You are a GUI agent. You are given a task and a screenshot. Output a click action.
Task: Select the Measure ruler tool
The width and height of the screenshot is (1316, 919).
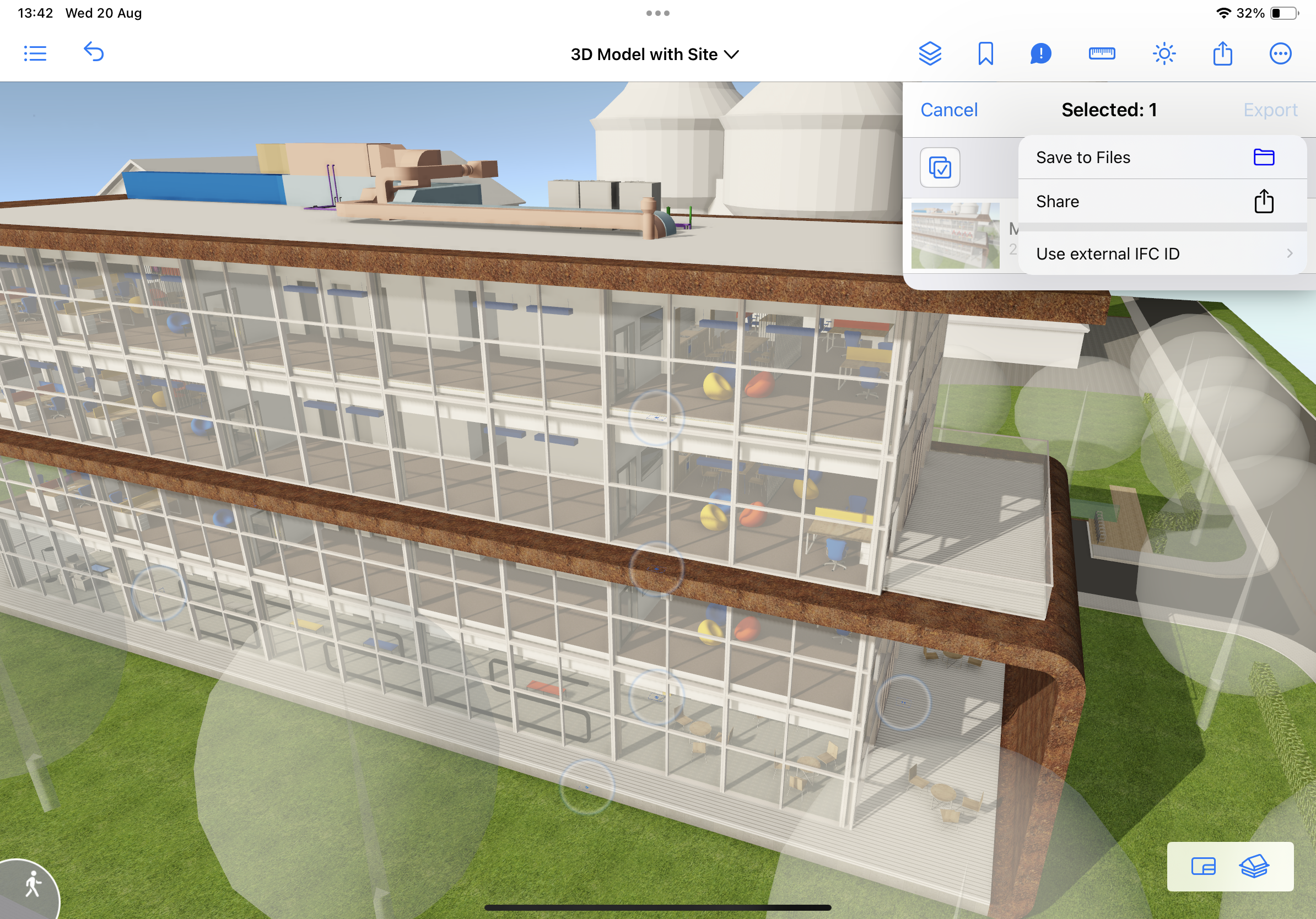pyautogui.click(x=1102, y=54)
